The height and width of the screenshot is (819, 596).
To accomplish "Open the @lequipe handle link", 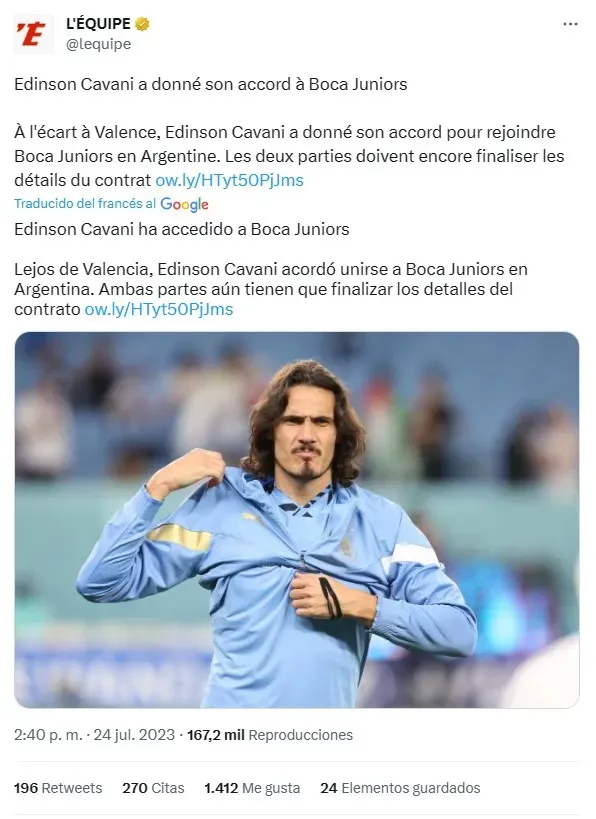I will 98,44.
